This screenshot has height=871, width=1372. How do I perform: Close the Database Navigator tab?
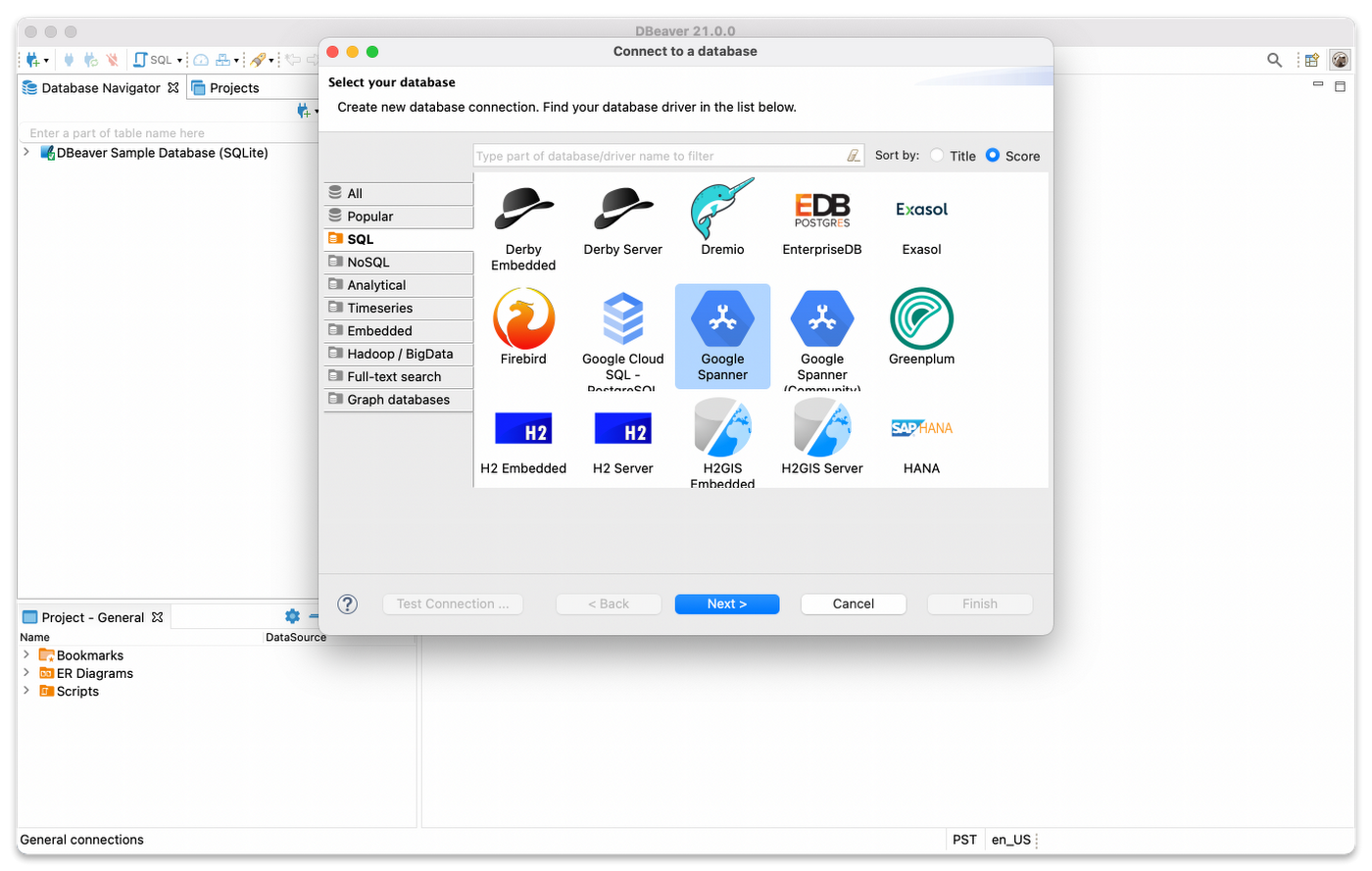[x=173, y=87]
